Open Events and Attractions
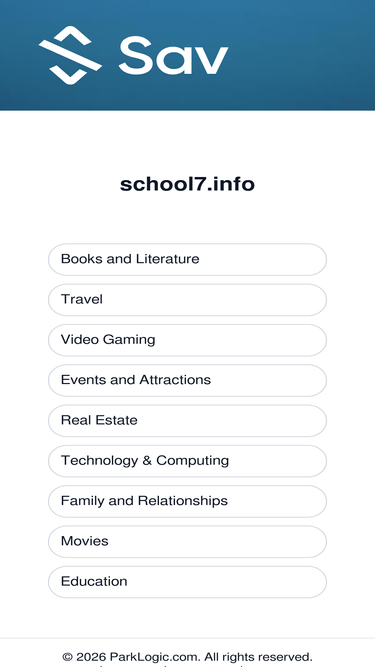The height and width of the screenshot is (667, 375). pyautogui.click(x=187, y=380)
